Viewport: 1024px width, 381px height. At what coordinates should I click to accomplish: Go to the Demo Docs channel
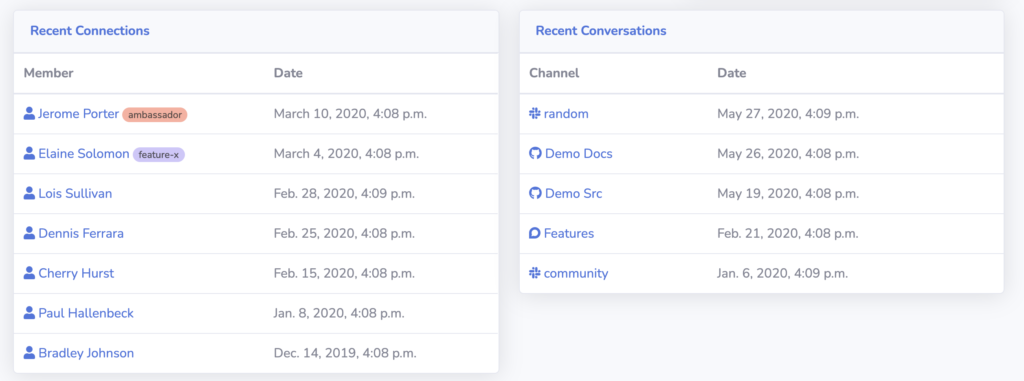(579, 154)
